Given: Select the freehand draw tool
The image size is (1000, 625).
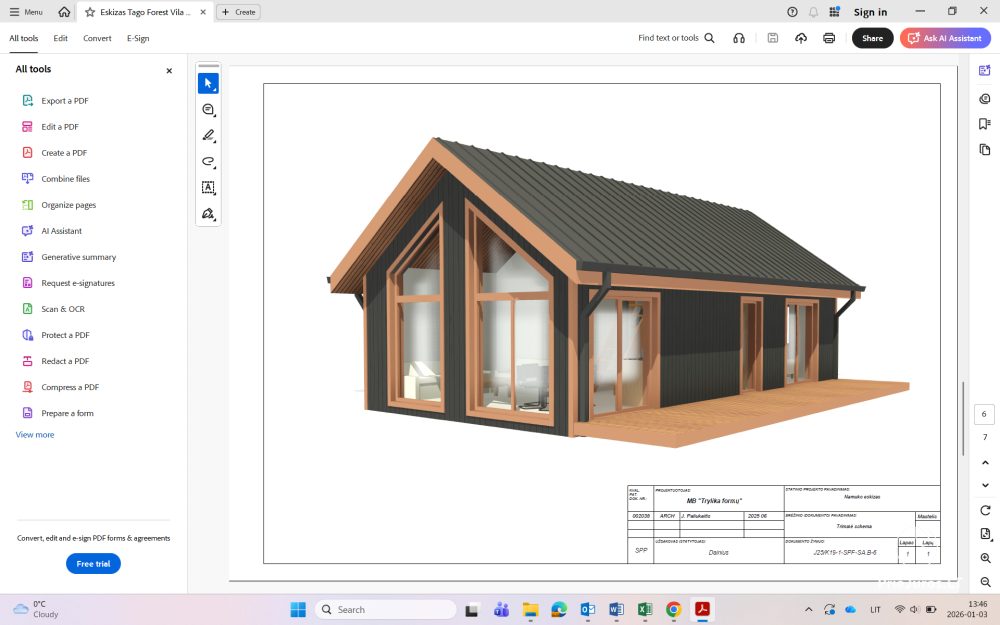Looking at the screenshot, I should [208, 161].
